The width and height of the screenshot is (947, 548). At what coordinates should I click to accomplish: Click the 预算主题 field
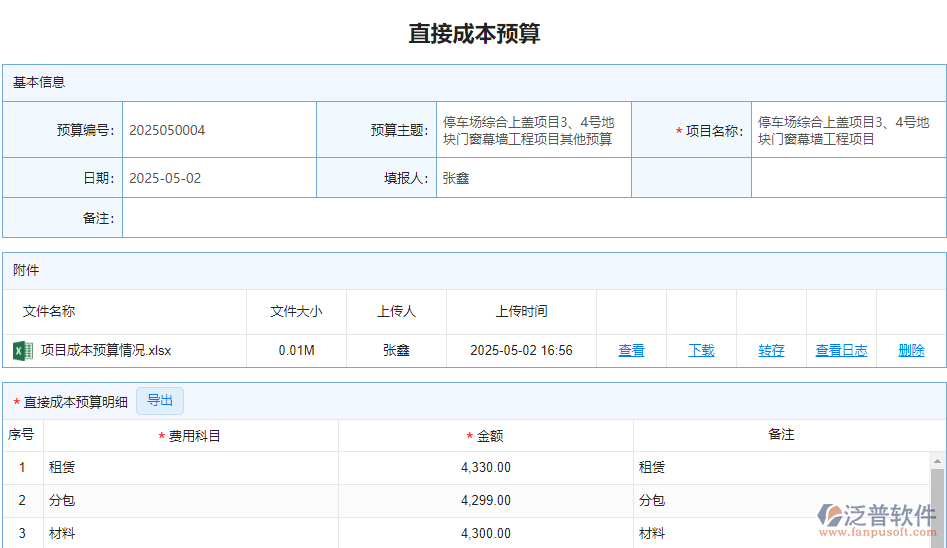coord(534,130)
